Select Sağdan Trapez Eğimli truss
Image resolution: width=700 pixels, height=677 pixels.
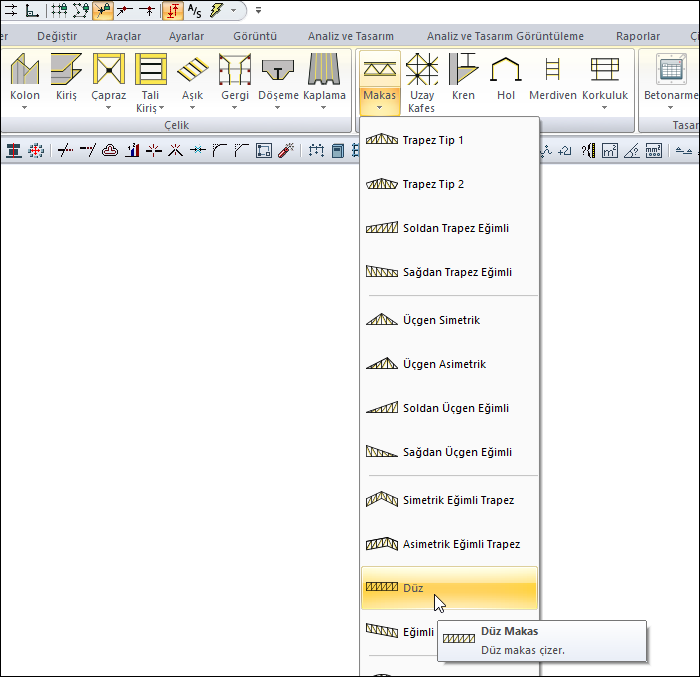457,272
